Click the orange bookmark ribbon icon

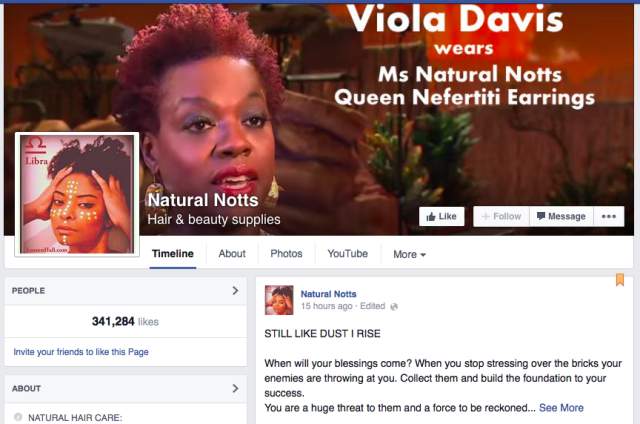click(620, 280)
